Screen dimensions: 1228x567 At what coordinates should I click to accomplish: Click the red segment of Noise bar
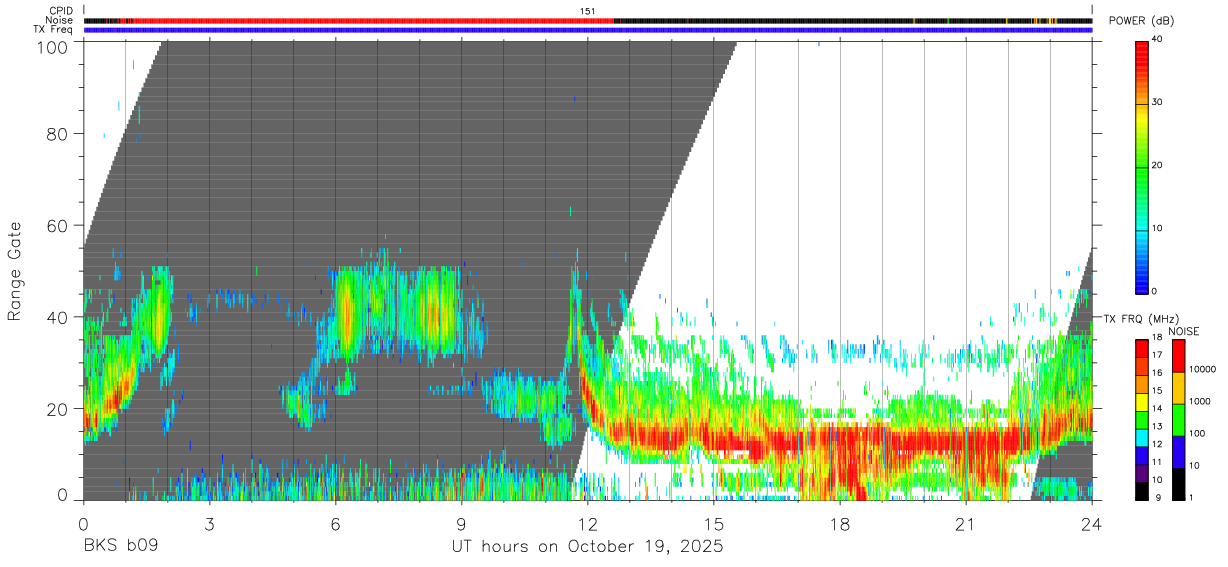pyautogui.click(x=372, y=20)
